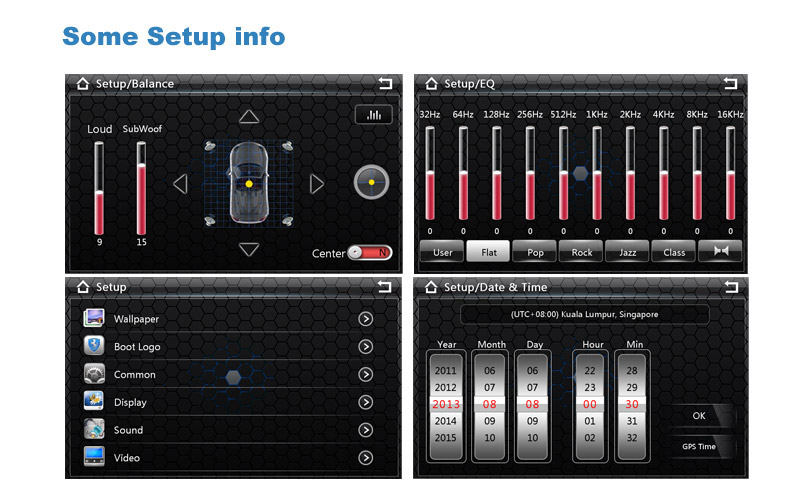Click the Video monitor icon
The height and width of the screenshot is (497, 800).
pos(95,458)
